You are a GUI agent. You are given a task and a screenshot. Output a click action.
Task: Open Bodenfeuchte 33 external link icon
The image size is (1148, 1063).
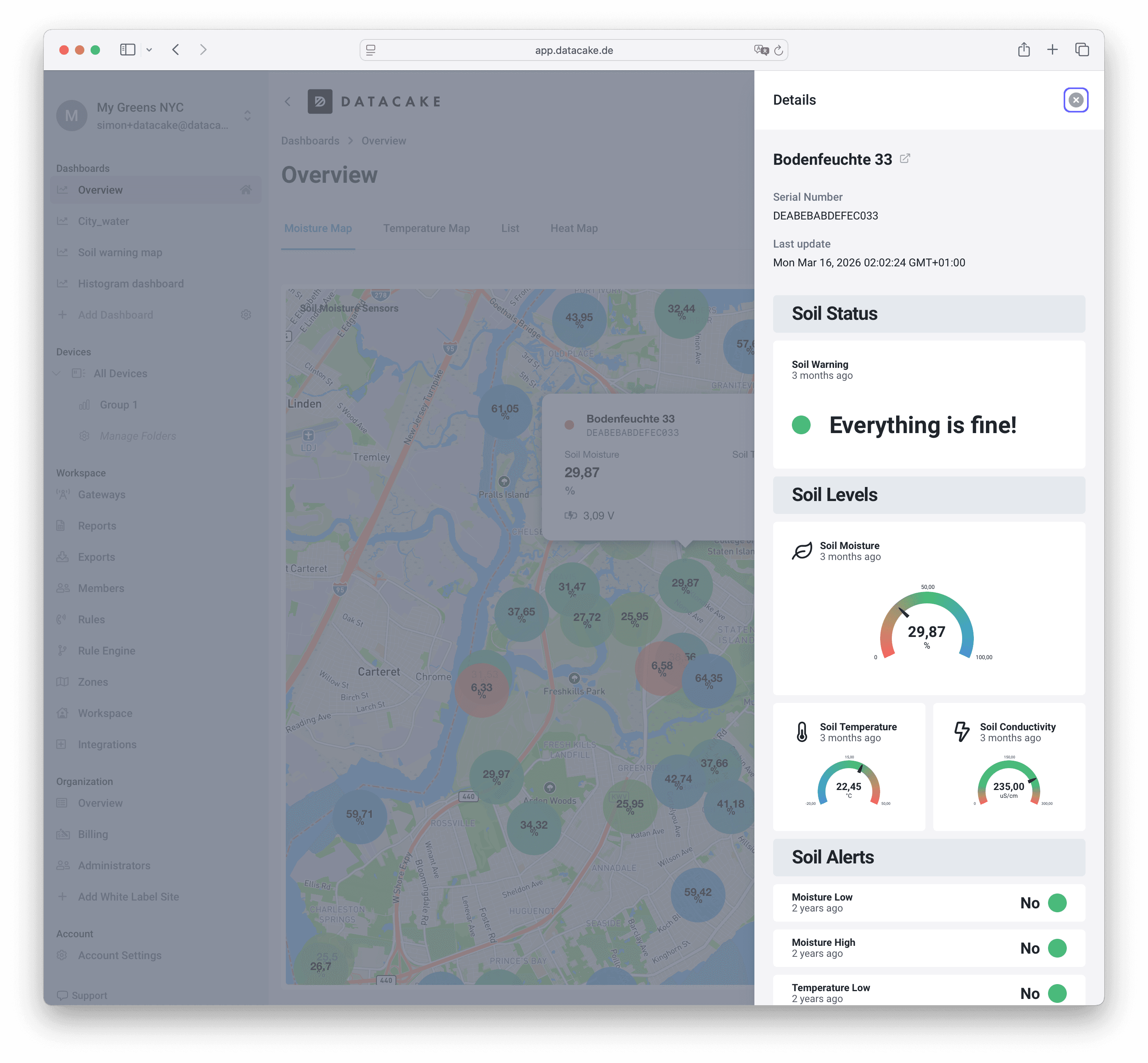[x=905, y=158]
